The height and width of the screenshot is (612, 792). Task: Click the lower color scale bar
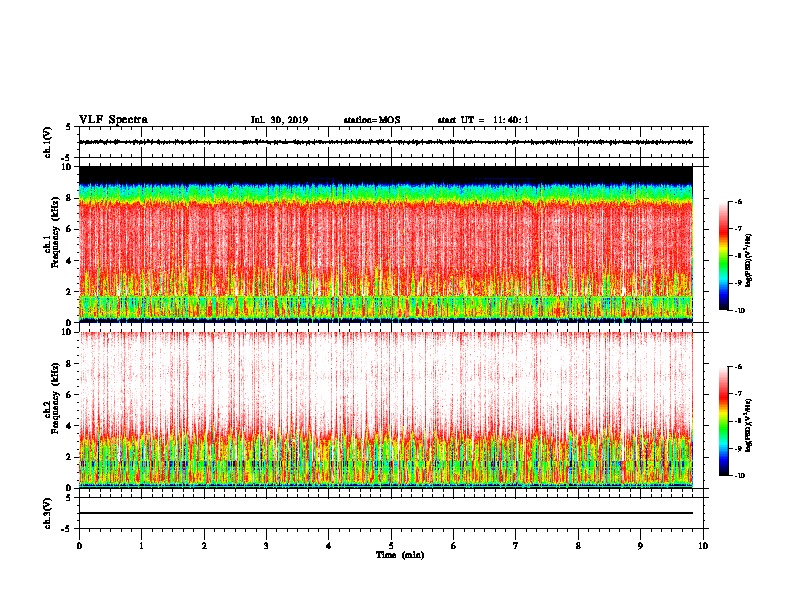click(724, 421)
